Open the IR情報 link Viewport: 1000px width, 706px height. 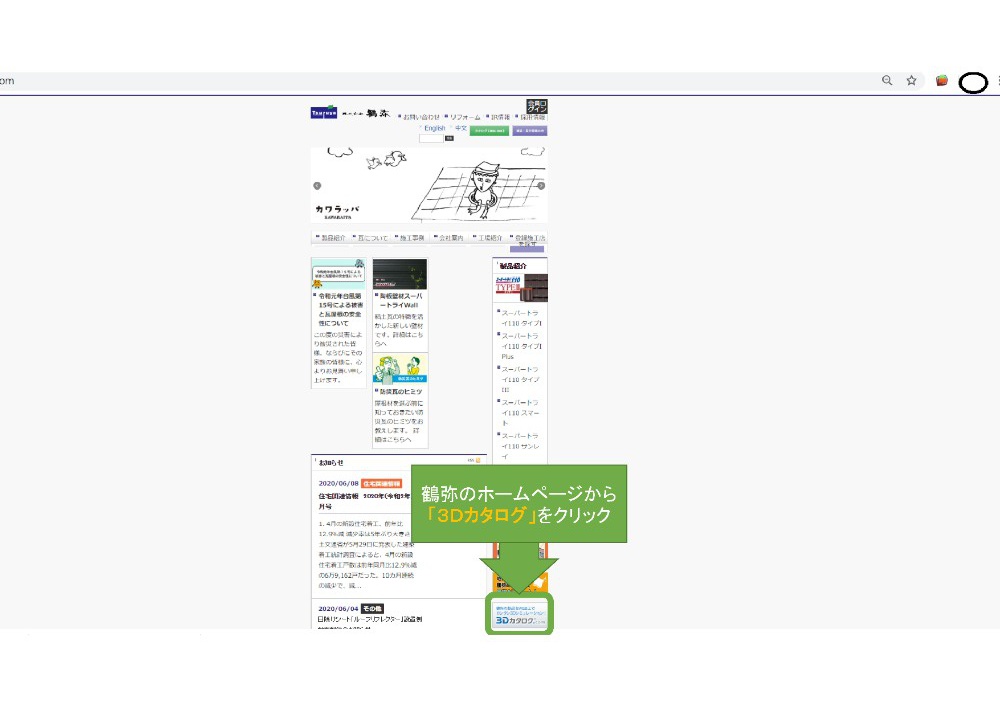pos(499,117)
